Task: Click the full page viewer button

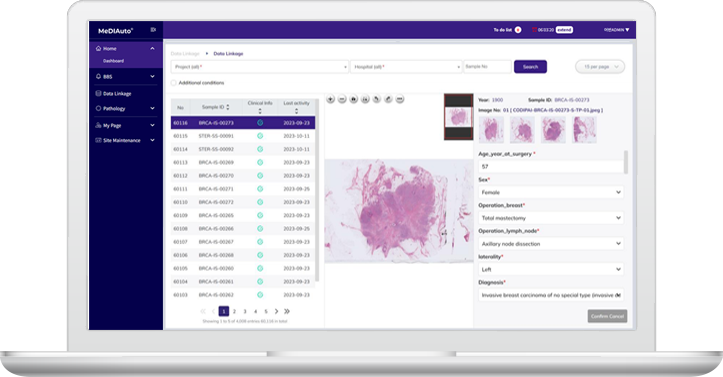Action: pyautogui.click(x=365, y=99)
